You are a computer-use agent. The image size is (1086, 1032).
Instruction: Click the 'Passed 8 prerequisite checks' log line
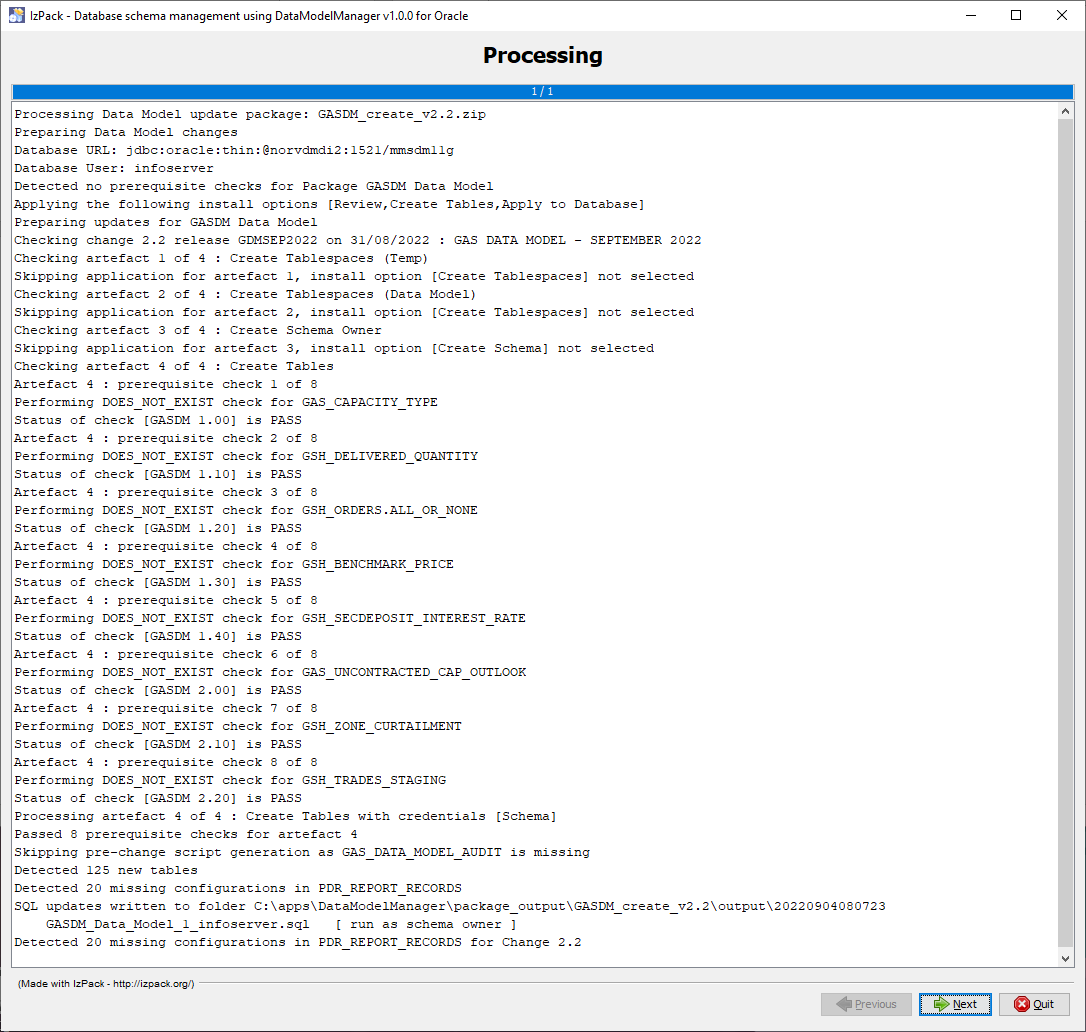(x=186, y=834)
